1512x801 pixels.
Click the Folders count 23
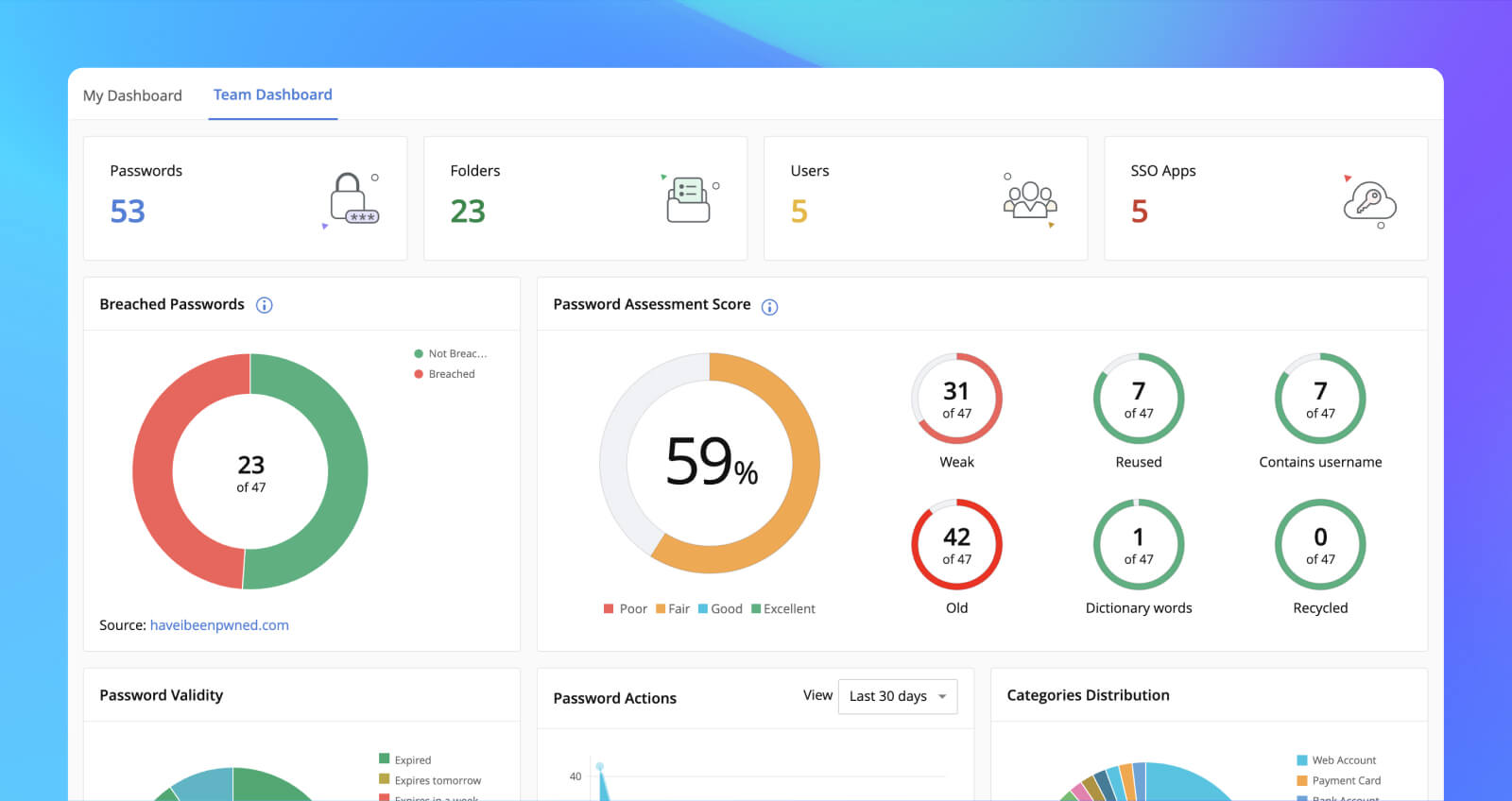tap(468, 212)
